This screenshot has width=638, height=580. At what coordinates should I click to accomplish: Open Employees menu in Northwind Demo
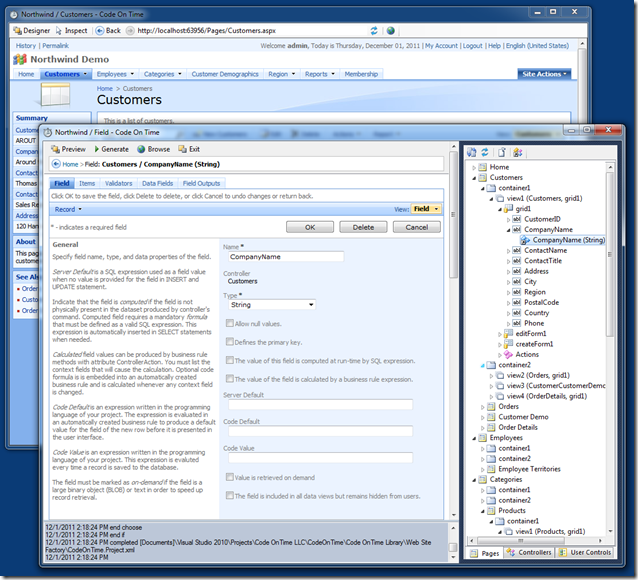(x=115, y=74)
